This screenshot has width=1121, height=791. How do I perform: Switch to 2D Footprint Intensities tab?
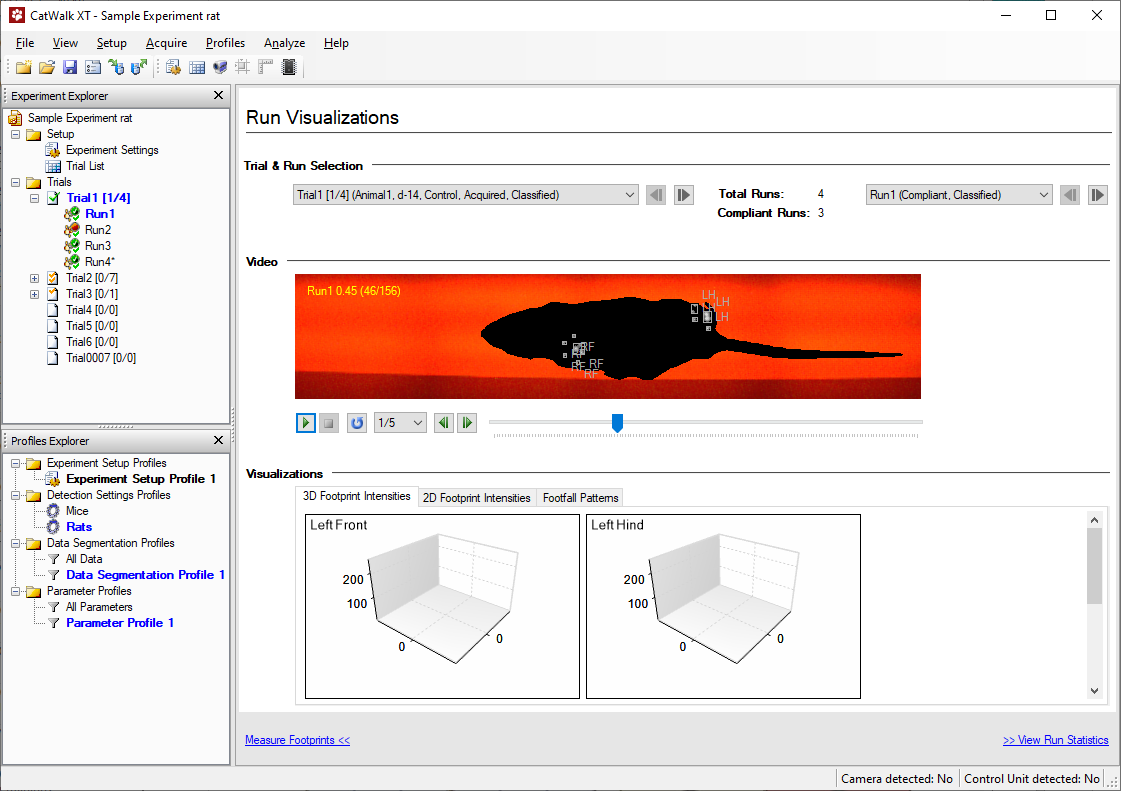tap(476, 498)
